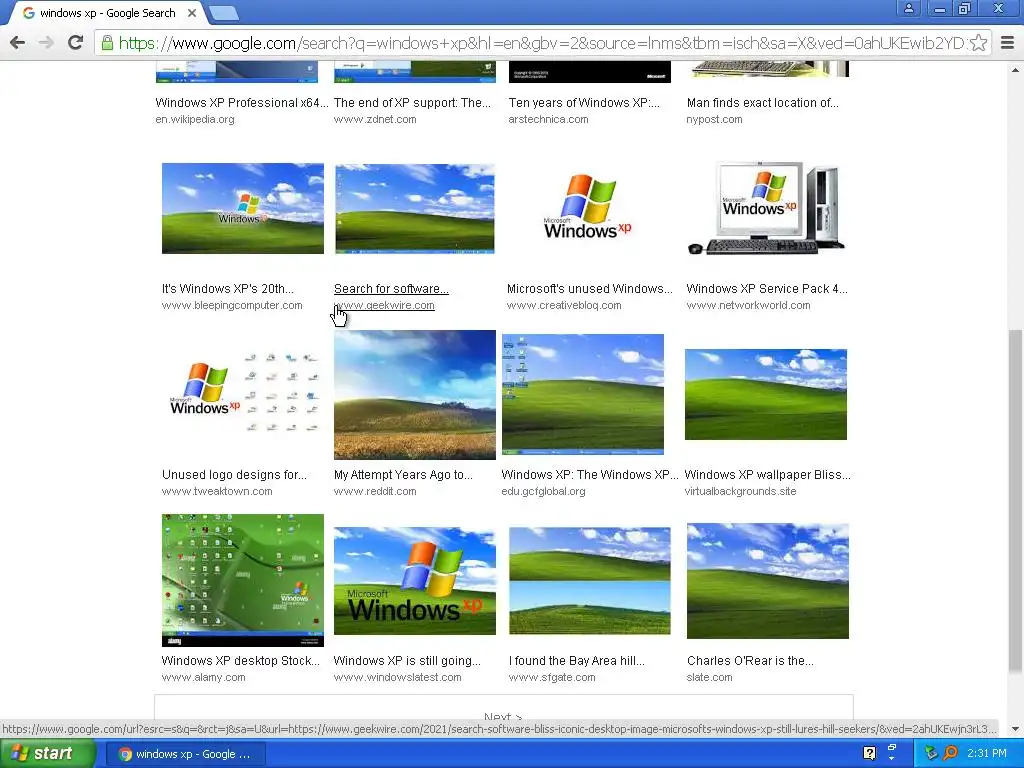
Task: Click the Windows XP Professional x64 link
Action: 242,103
